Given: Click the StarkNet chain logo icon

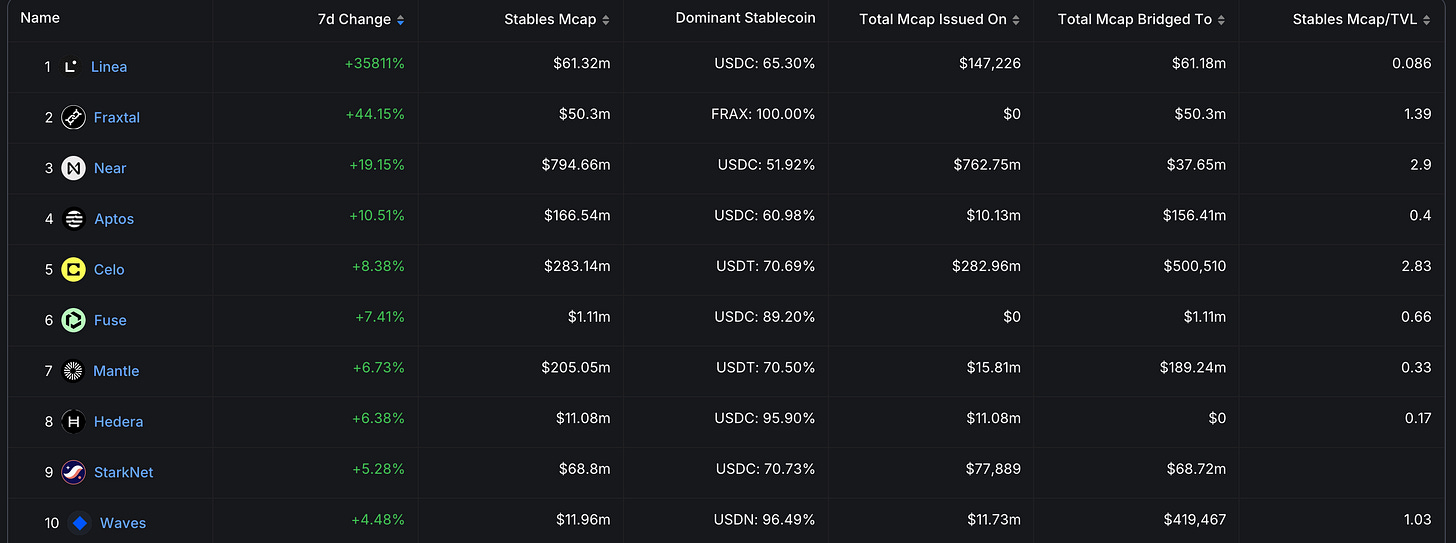Looking at the screenshot, I should coord(73,472).
